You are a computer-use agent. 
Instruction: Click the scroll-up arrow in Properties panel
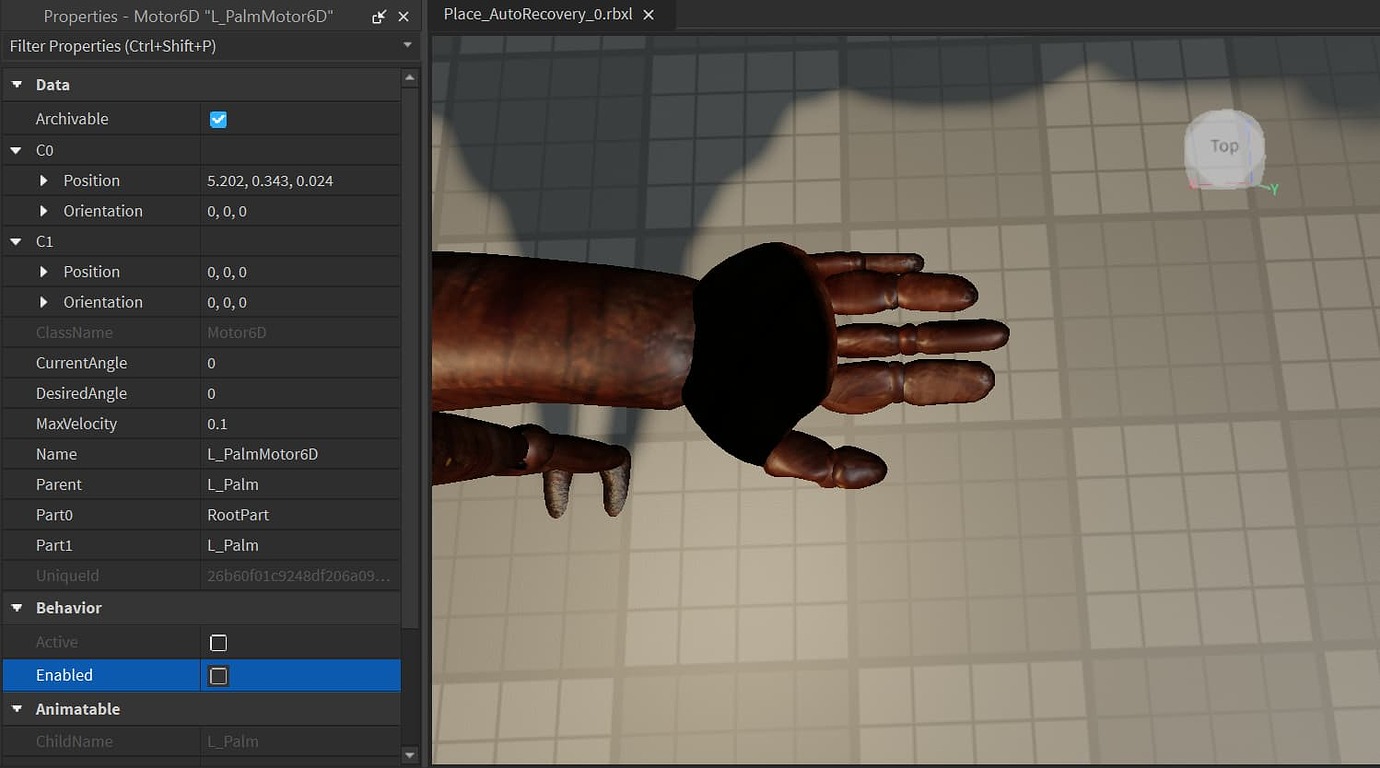(x=410, y=77)
